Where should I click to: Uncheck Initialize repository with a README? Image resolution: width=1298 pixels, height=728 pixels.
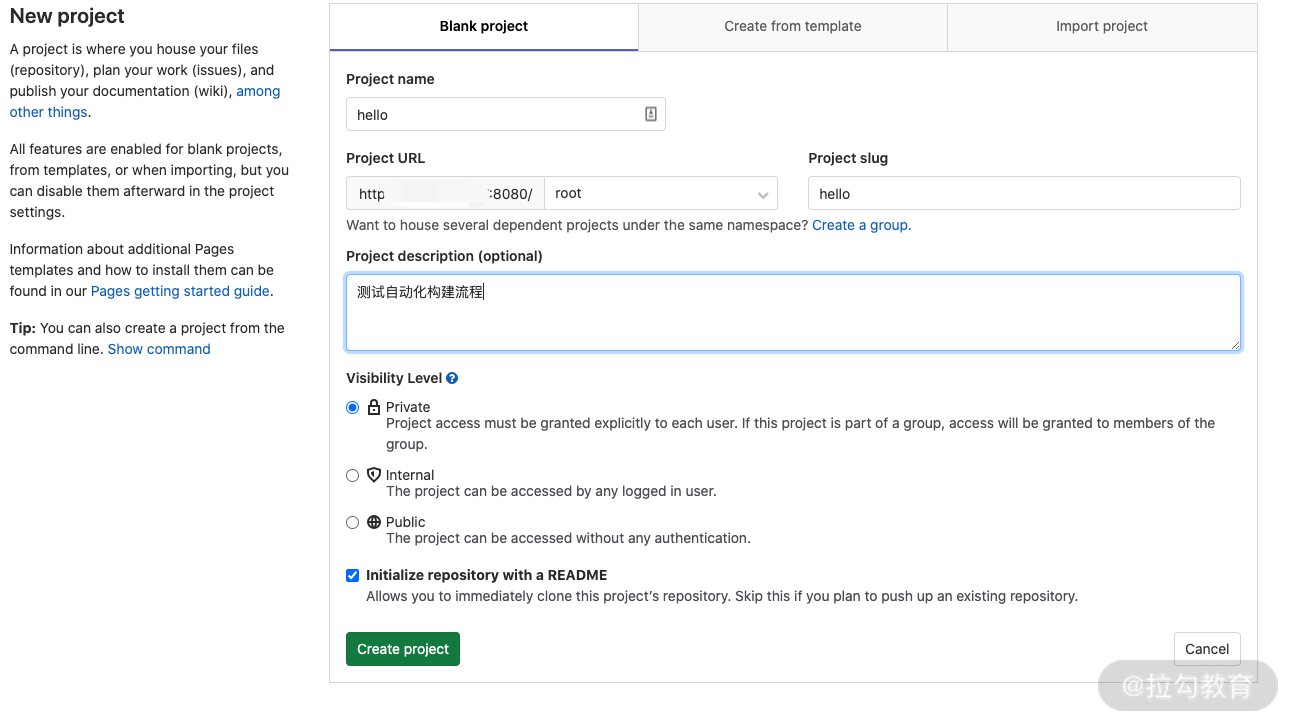pos(352,575)
